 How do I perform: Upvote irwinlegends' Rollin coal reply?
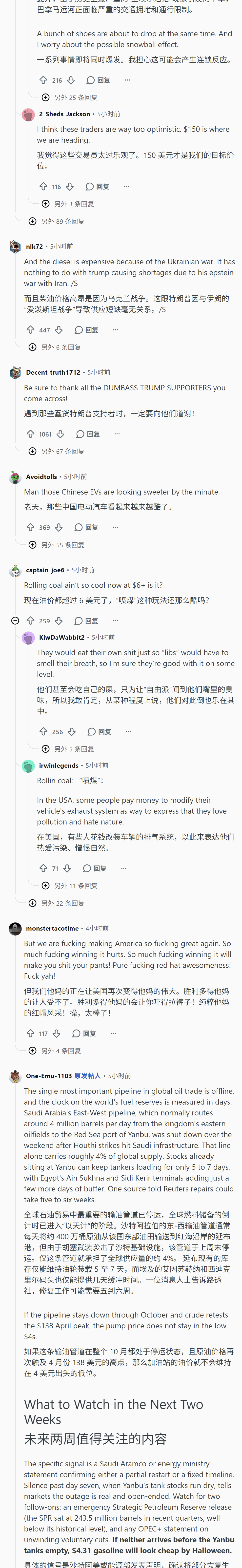[43, 868]
